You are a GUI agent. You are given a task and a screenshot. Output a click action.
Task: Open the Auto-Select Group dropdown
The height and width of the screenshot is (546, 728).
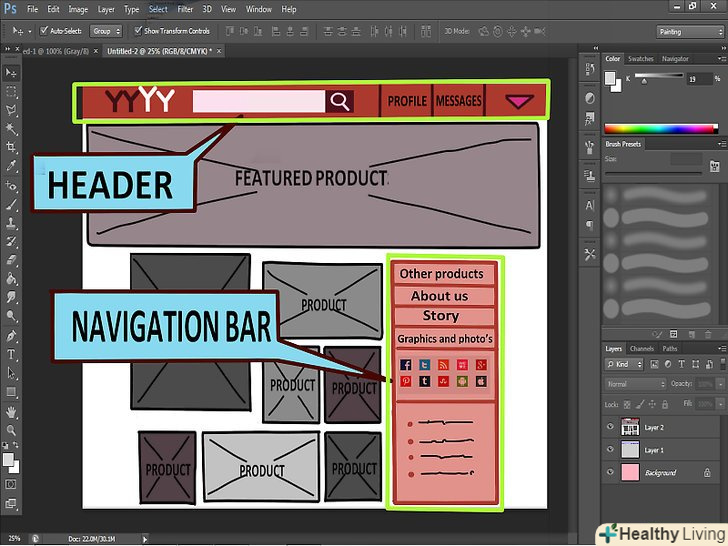pyautogui.click(x=105, y=31)
